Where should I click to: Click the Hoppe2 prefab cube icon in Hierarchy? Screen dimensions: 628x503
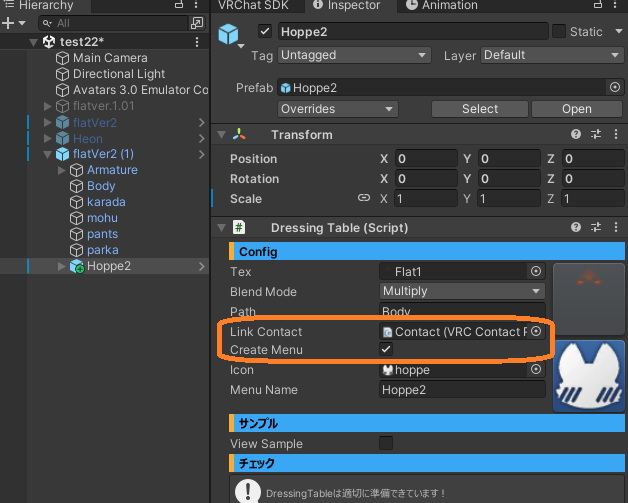point(76,266)
